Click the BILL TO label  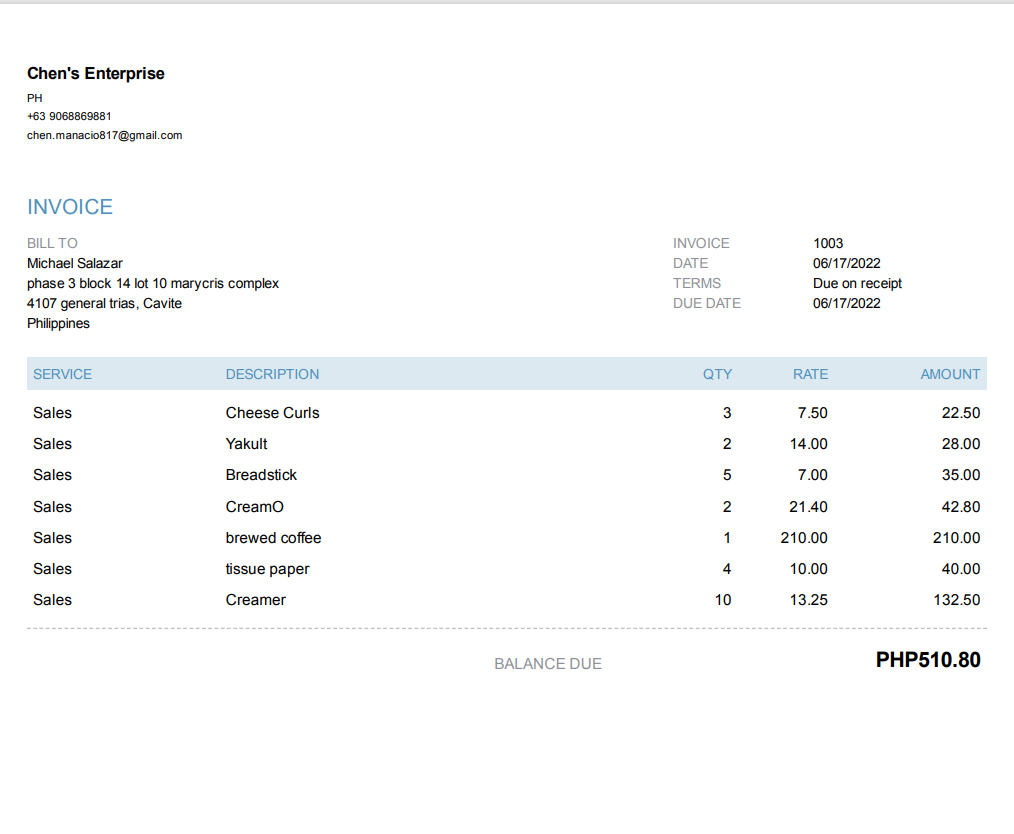pyautogui.click(x=52, y=243)
